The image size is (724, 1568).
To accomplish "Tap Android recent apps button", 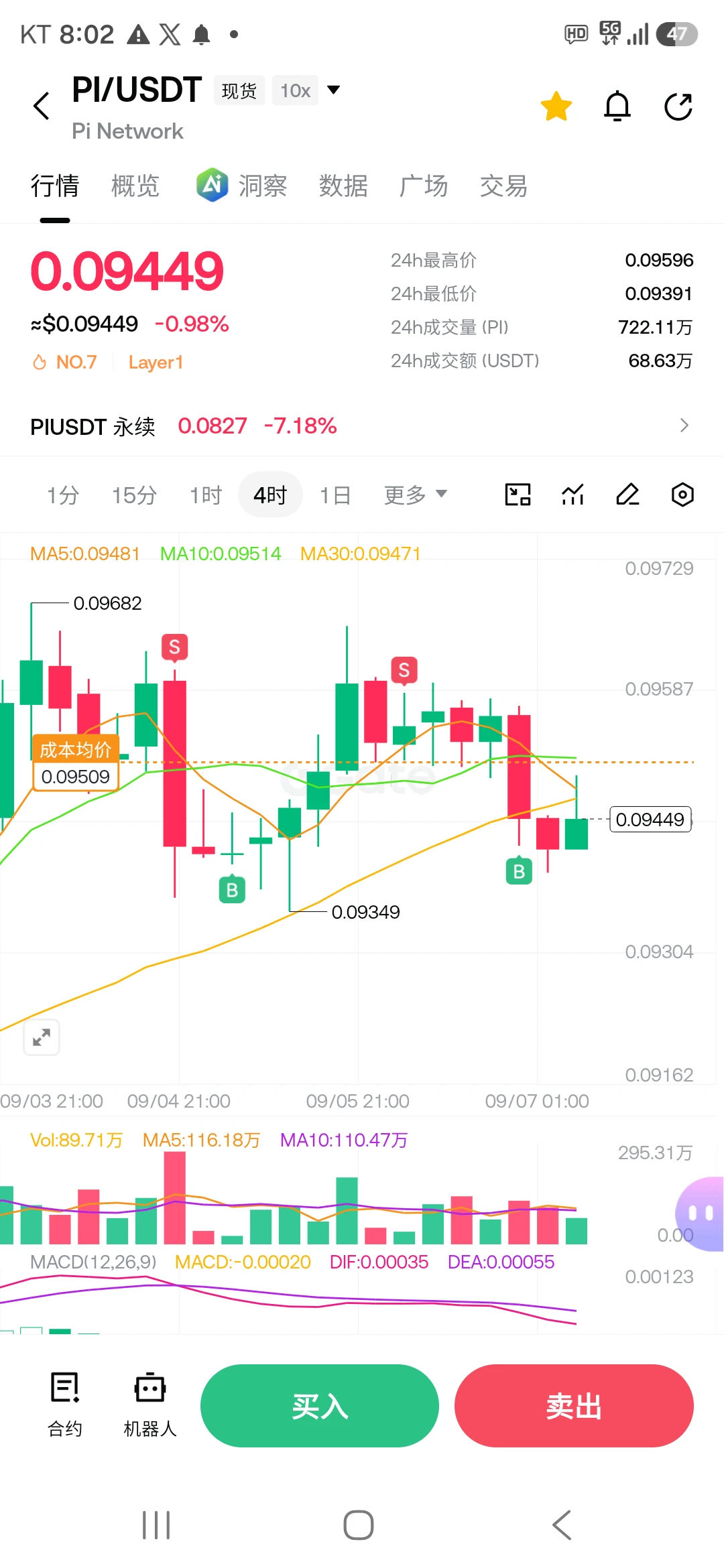I will pos(156,1525).
